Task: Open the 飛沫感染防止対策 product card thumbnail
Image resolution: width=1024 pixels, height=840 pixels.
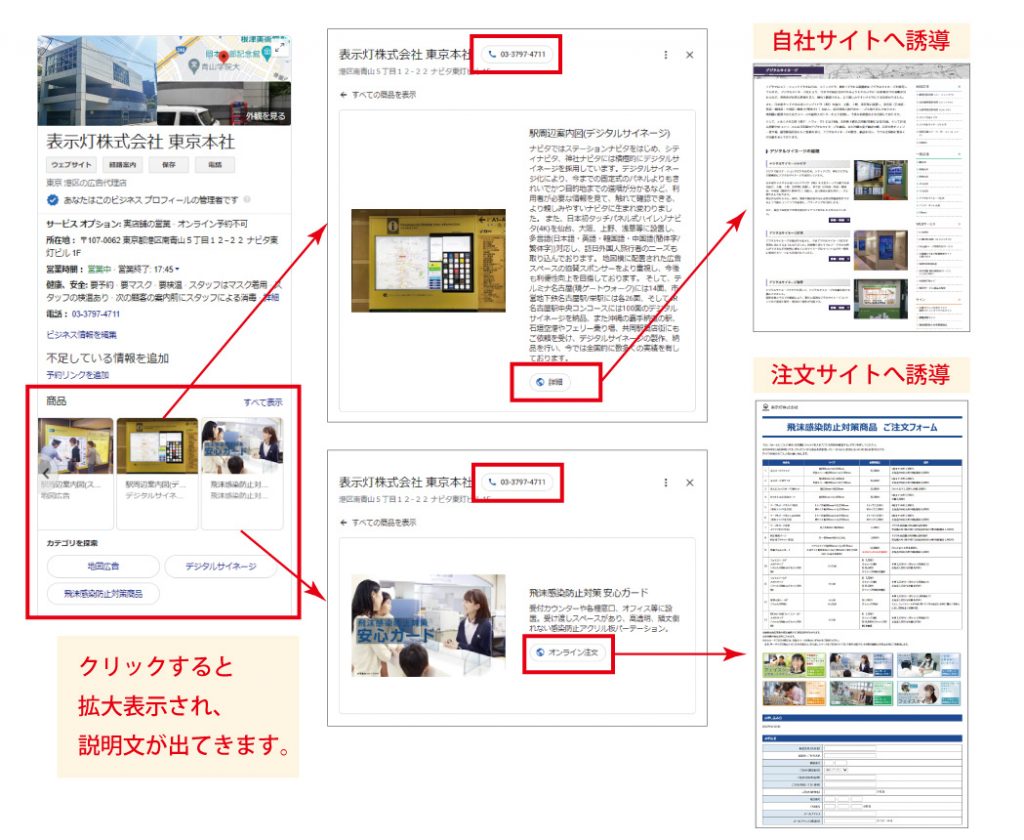Action: (242, 446)
